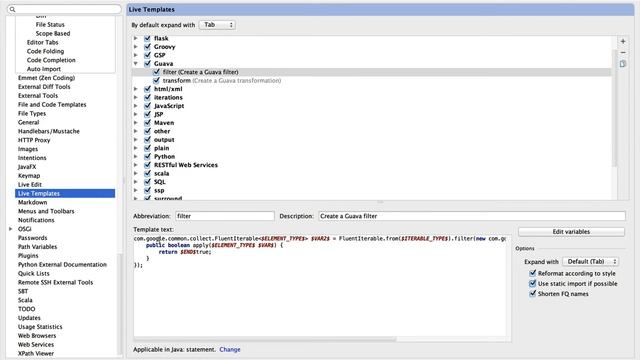Click the search magnifier icon

tap(12, 9)
